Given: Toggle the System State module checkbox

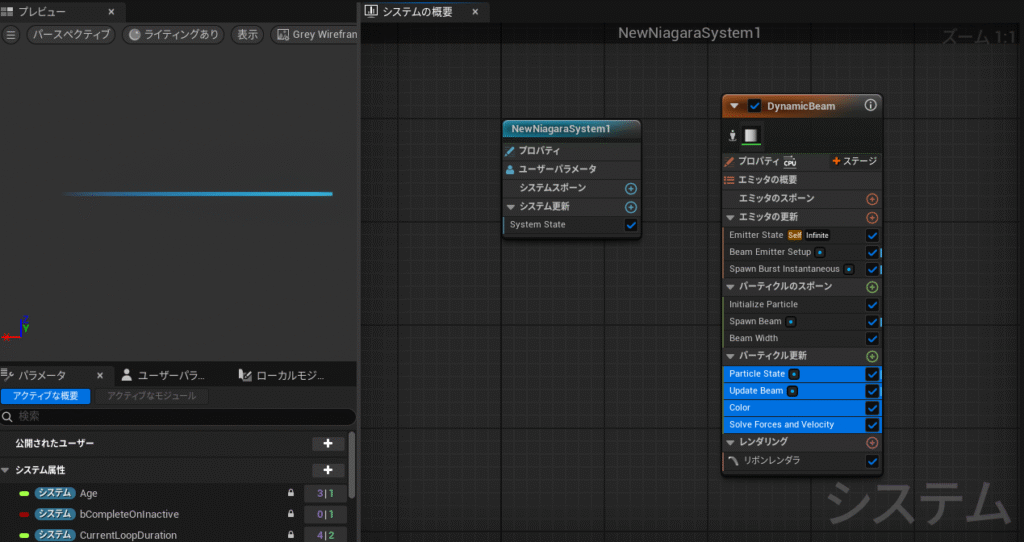Looking at the screenshot, I should coord(630,225).
